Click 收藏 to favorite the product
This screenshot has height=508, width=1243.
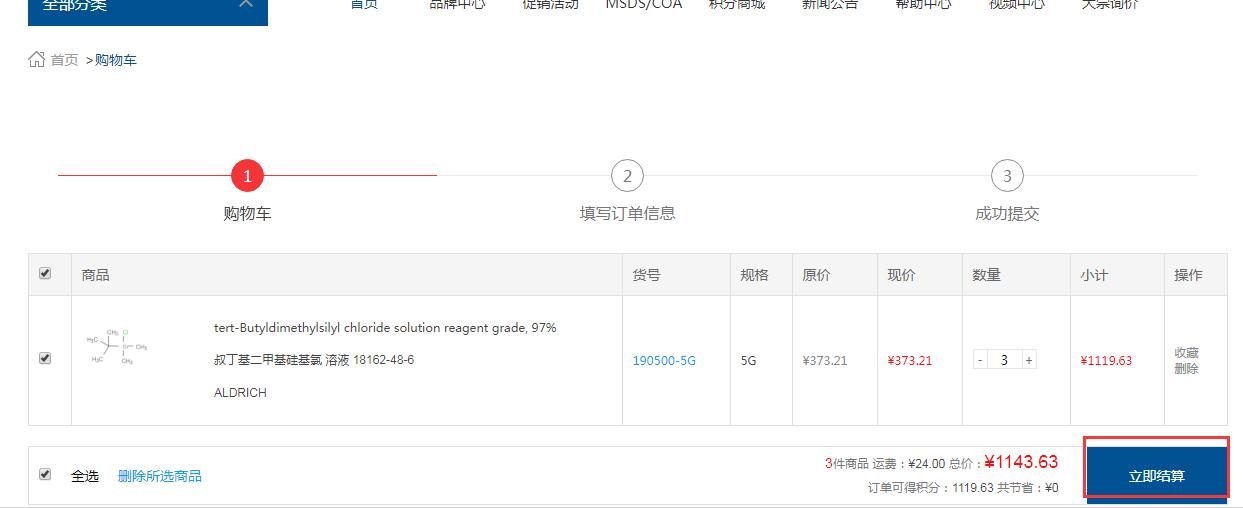pyautogui.click(x=1186, y=353)
